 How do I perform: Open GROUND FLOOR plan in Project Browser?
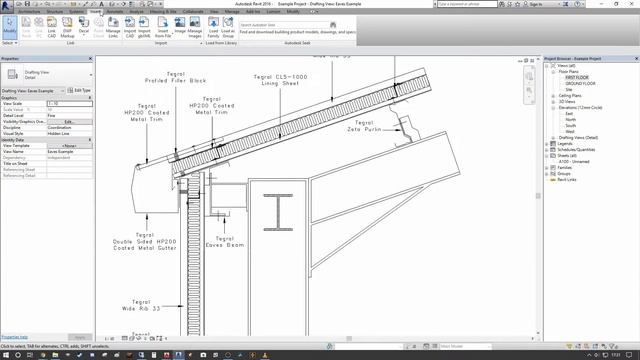pyautogui.click(x=580, y=84)
